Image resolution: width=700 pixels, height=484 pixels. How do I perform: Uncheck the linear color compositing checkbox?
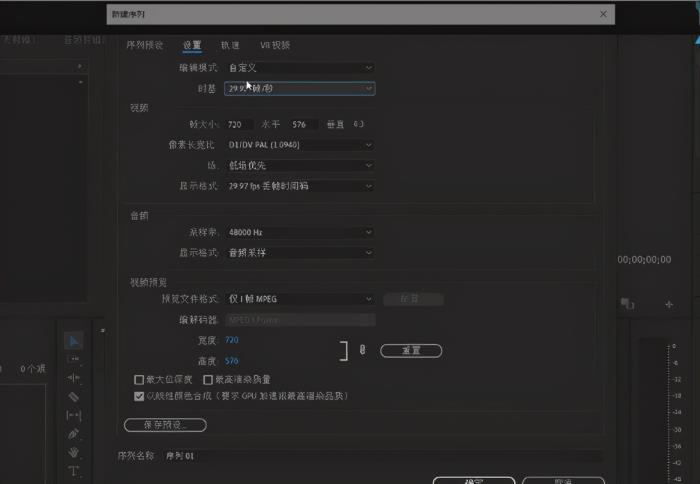[x=139, y=396]
